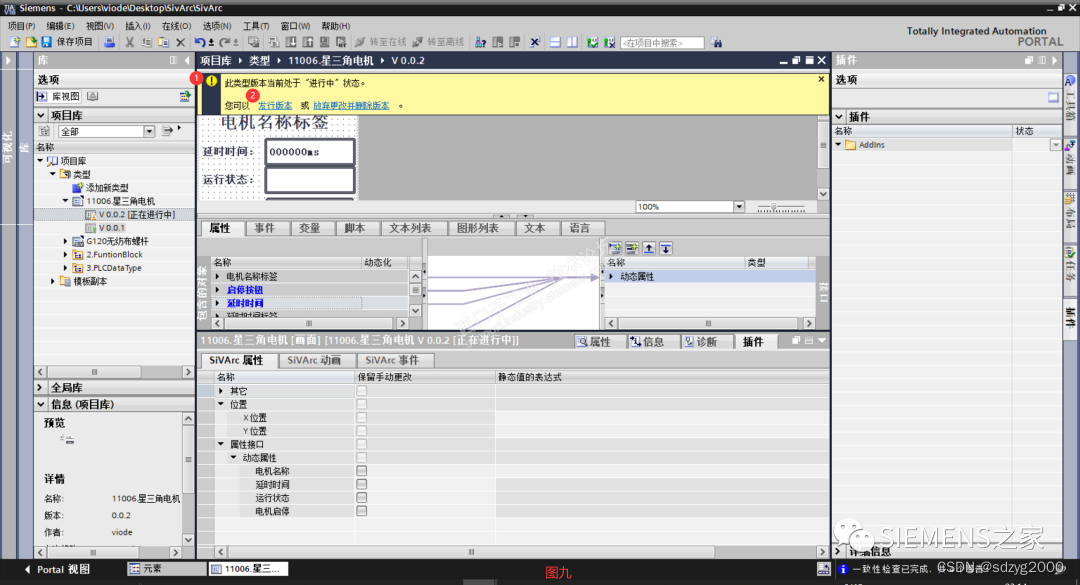Click the cut scissors icon
1080x585 pixels.
129,42
